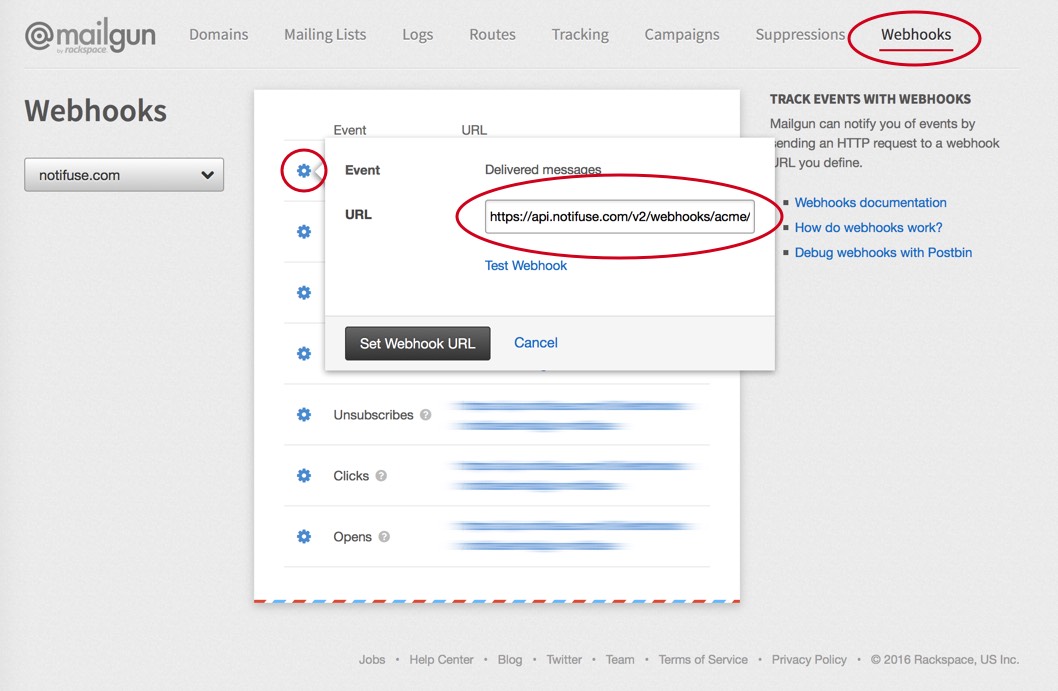
Task: Click Set Webhook URL button
Action: 418,343
